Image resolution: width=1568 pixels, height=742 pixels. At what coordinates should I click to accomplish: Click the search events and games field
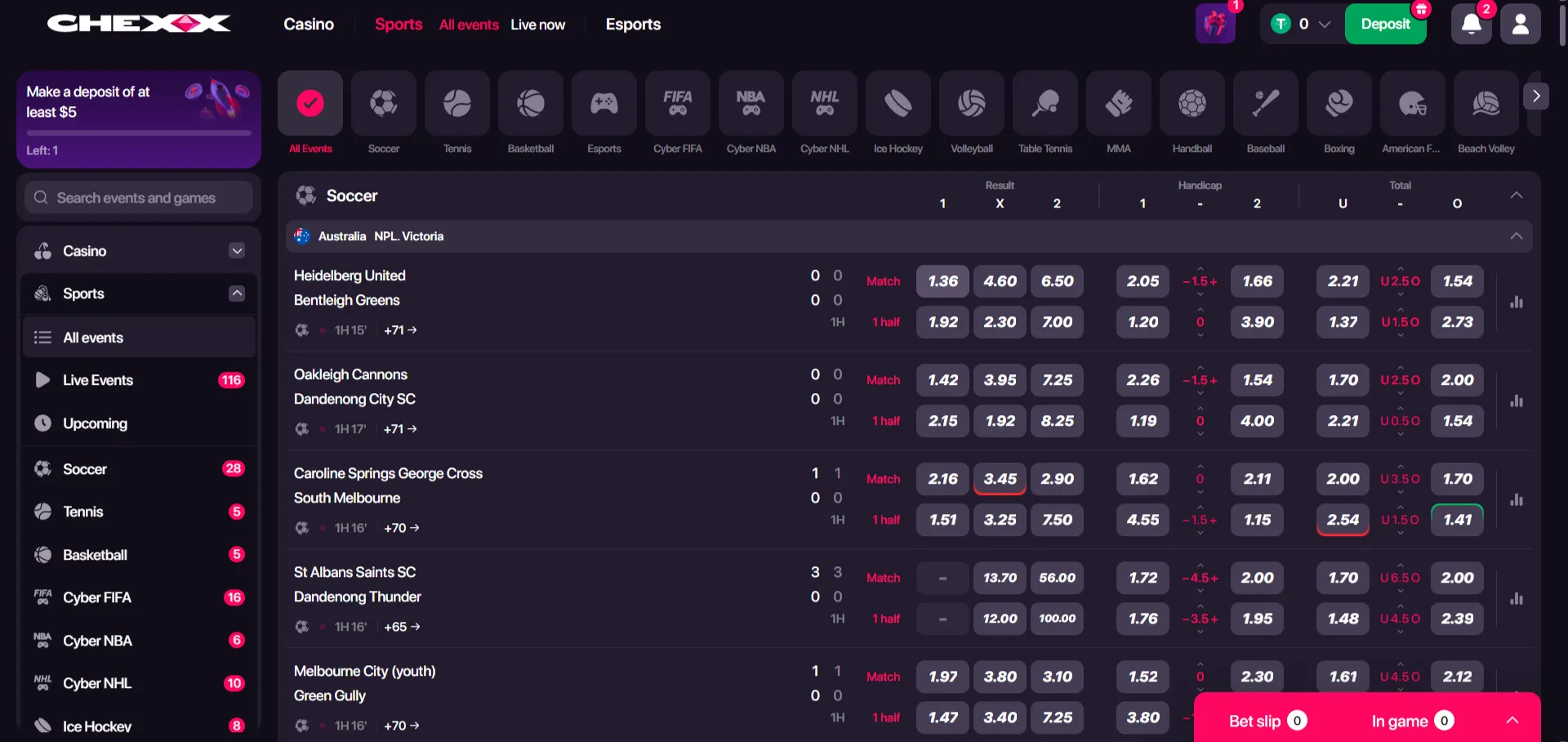(139, 198)
